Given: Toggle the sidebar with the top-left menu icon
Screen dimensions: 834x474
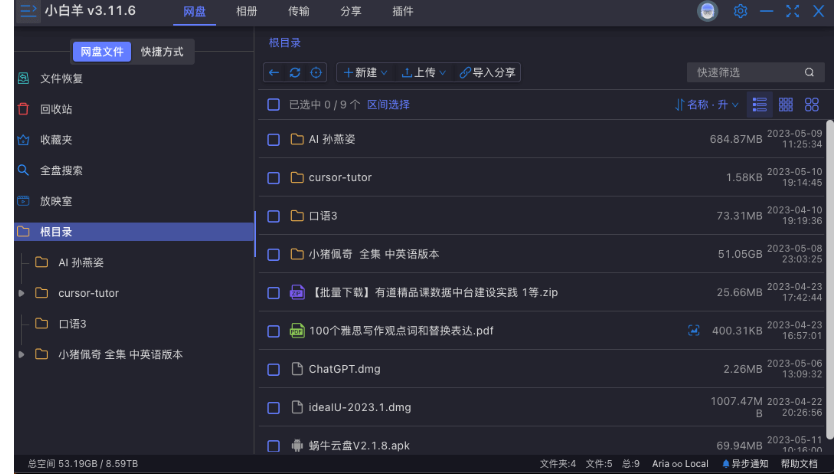Looking at the screenshot, I should click(x=28, y=11).
